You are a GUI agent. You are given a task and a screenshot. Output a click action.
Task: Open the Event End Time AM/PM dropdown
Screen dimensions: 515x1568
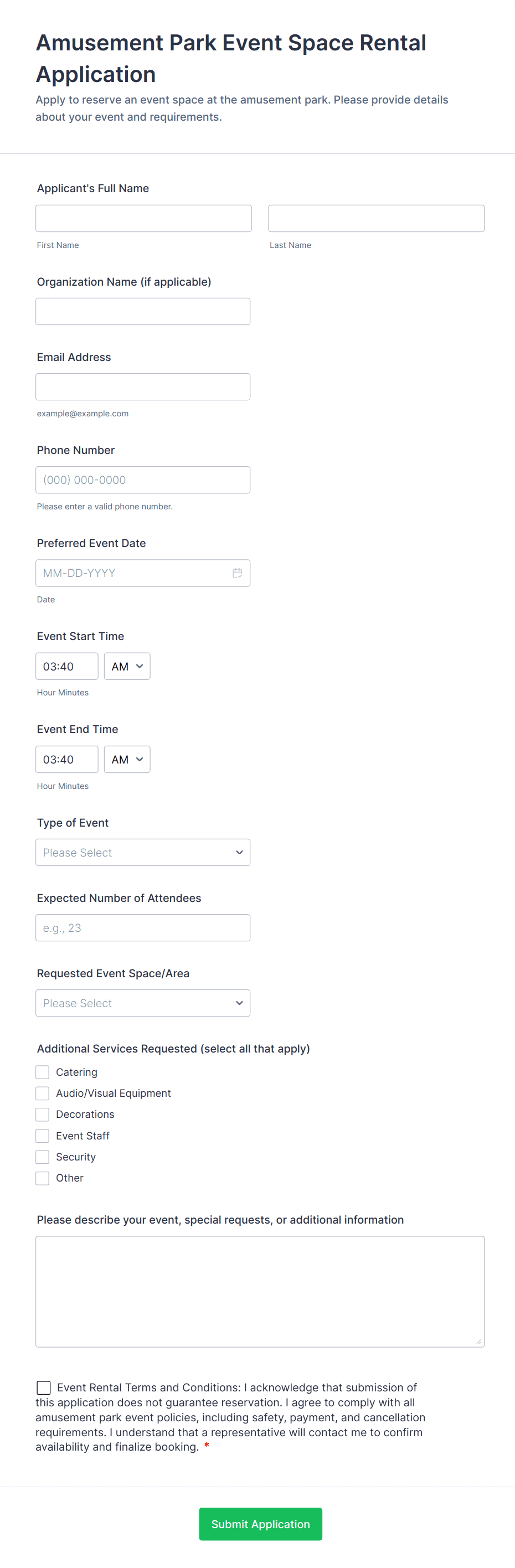127,759
